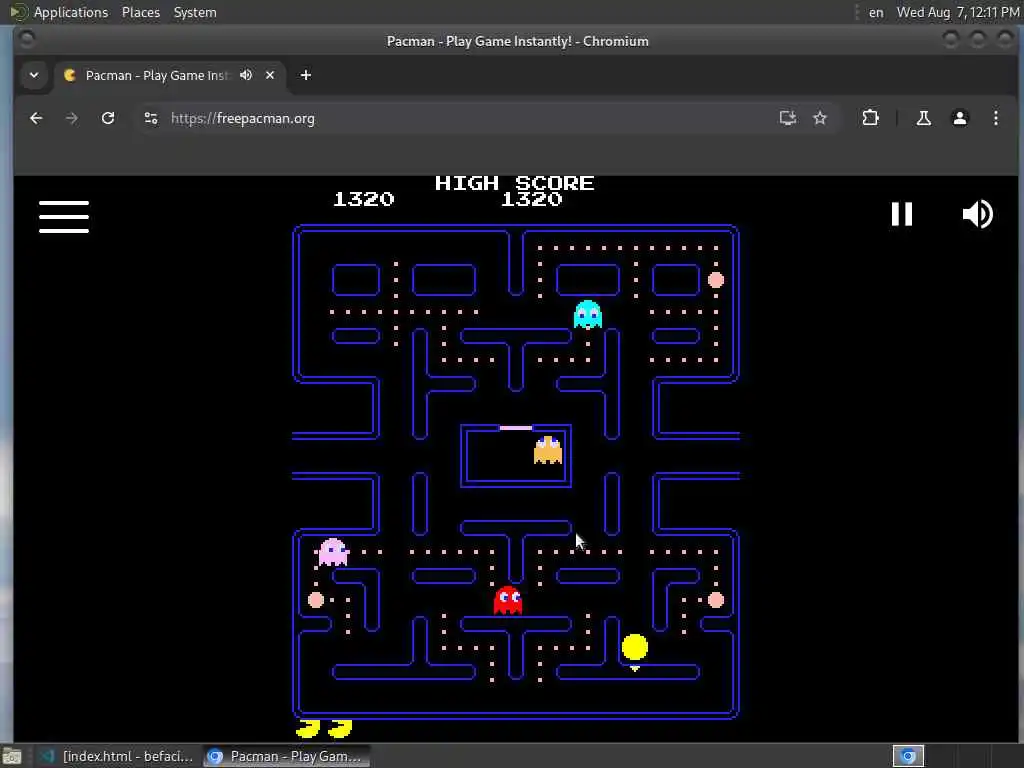Reload the freepacman.org page
Screen dimensions: 1024x768
click(108, 118)
